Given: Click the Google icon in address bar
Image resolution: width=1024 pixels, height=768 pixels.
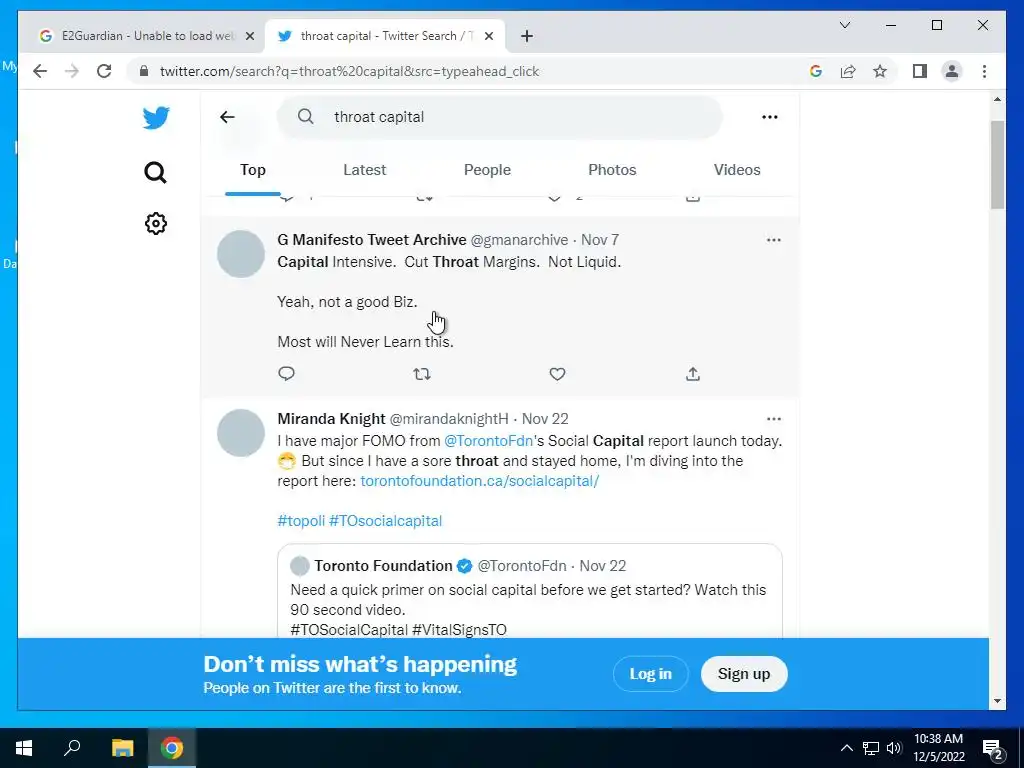Looking at the screenshot, I should [x=816, y=71].
